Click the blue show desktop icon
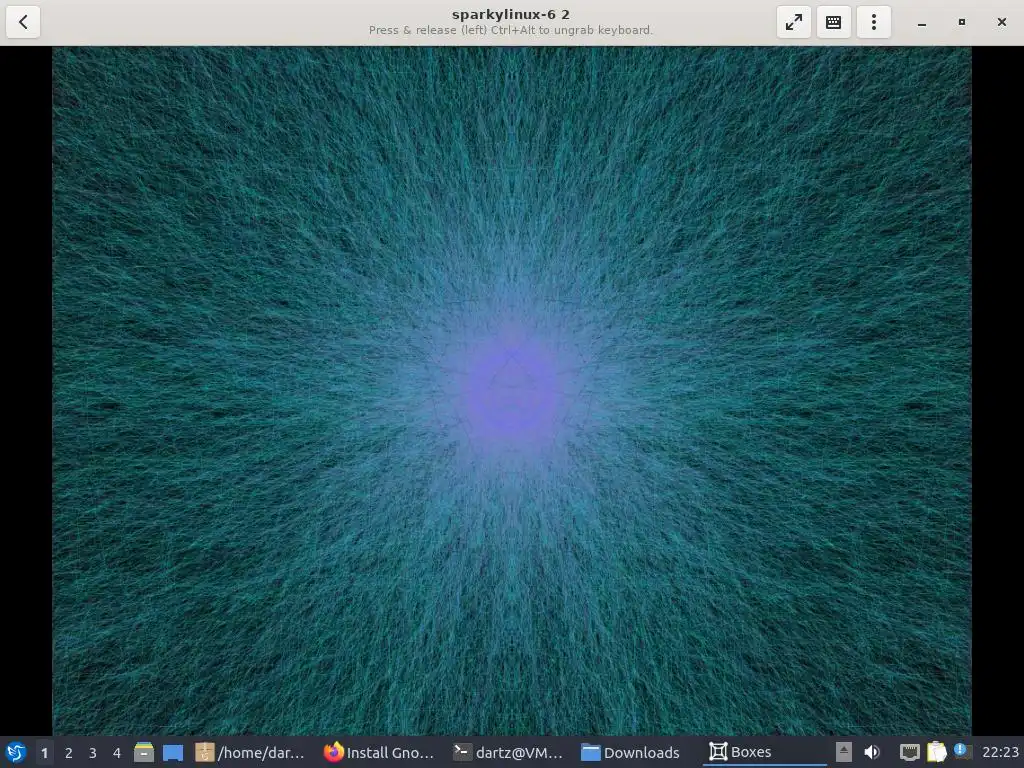Viewport: 1024px width, 768px height. tap(173, 753)
